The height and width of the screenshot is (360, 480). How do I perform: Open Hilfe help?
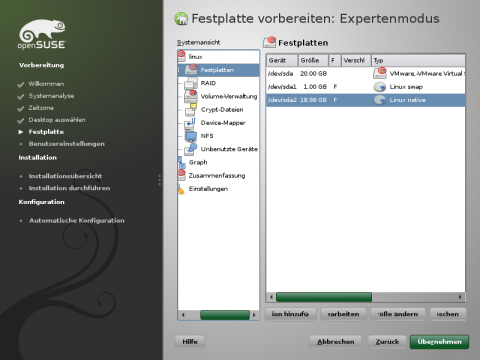pyautogui.click(x=190, y=342)
